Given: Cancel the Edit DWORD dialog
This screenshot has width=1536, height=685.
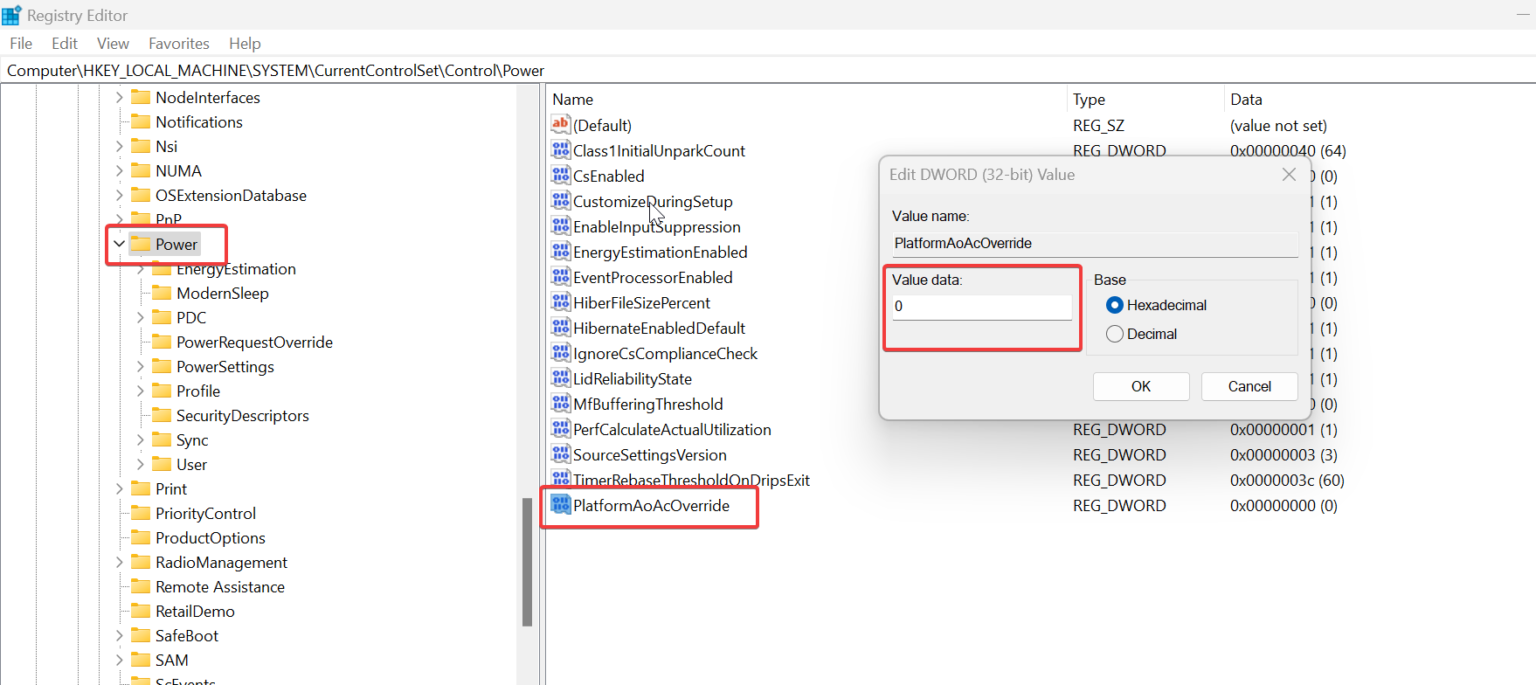Looking at the screenshot, I should [x=1249, y=386].
